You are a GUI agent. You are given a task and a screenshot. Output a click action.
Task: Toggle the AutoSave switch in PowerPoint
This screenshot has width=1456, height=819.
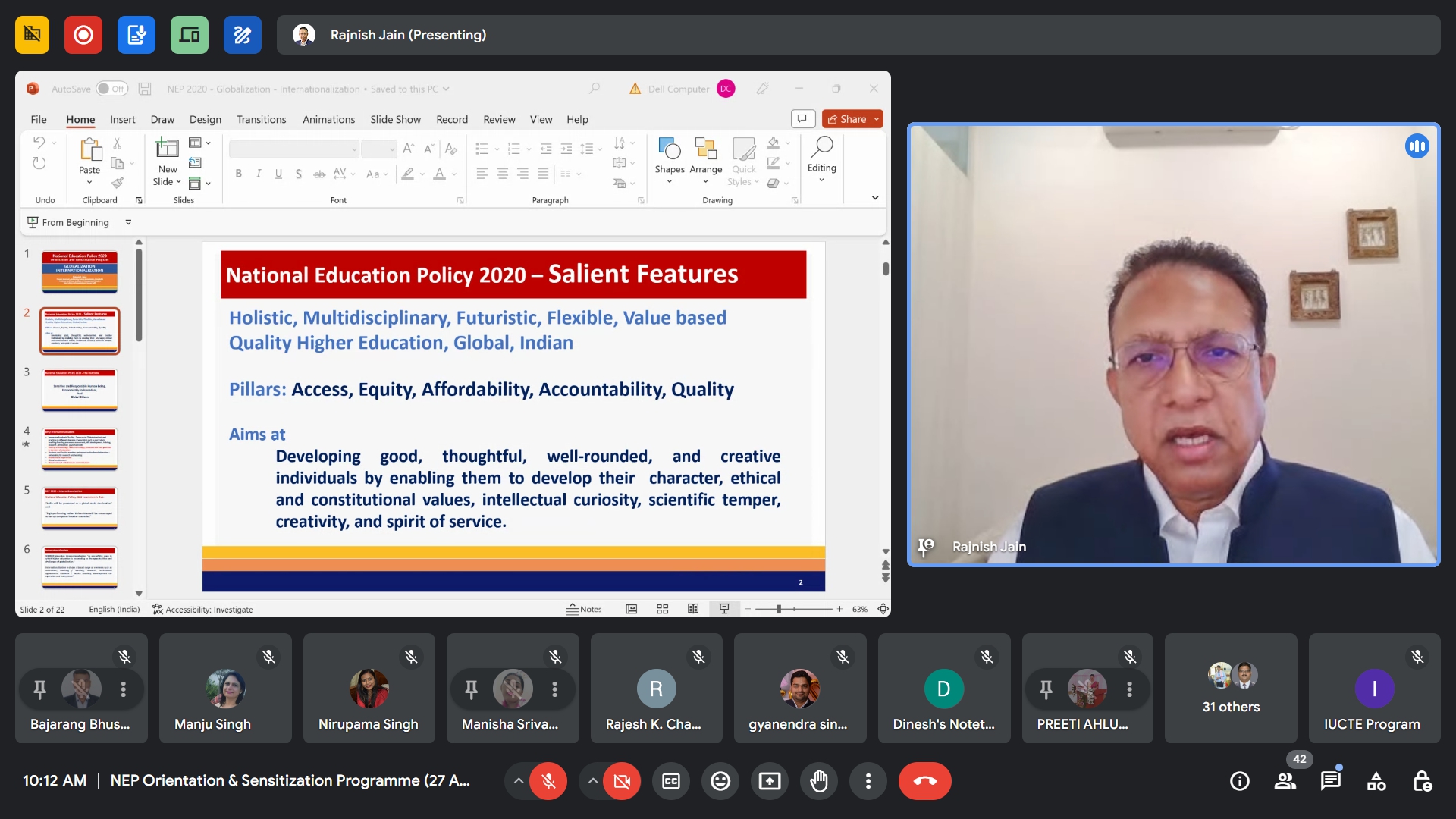(x=111, y=89)
